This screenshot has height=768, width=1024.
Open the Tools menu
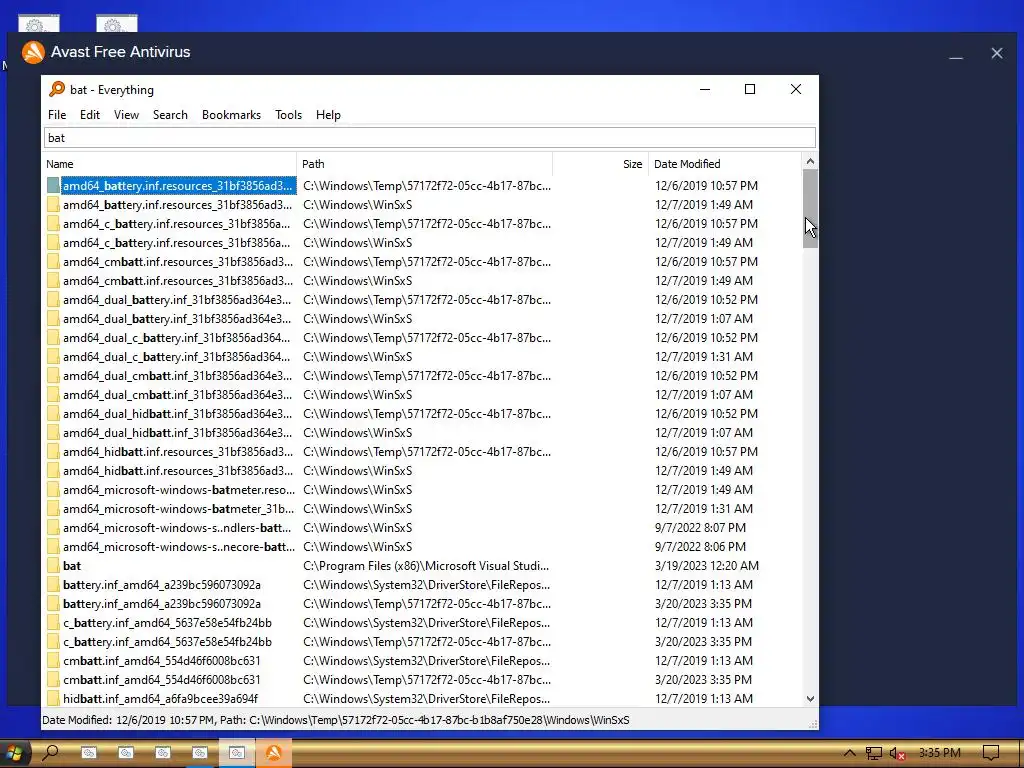point(288,115)
